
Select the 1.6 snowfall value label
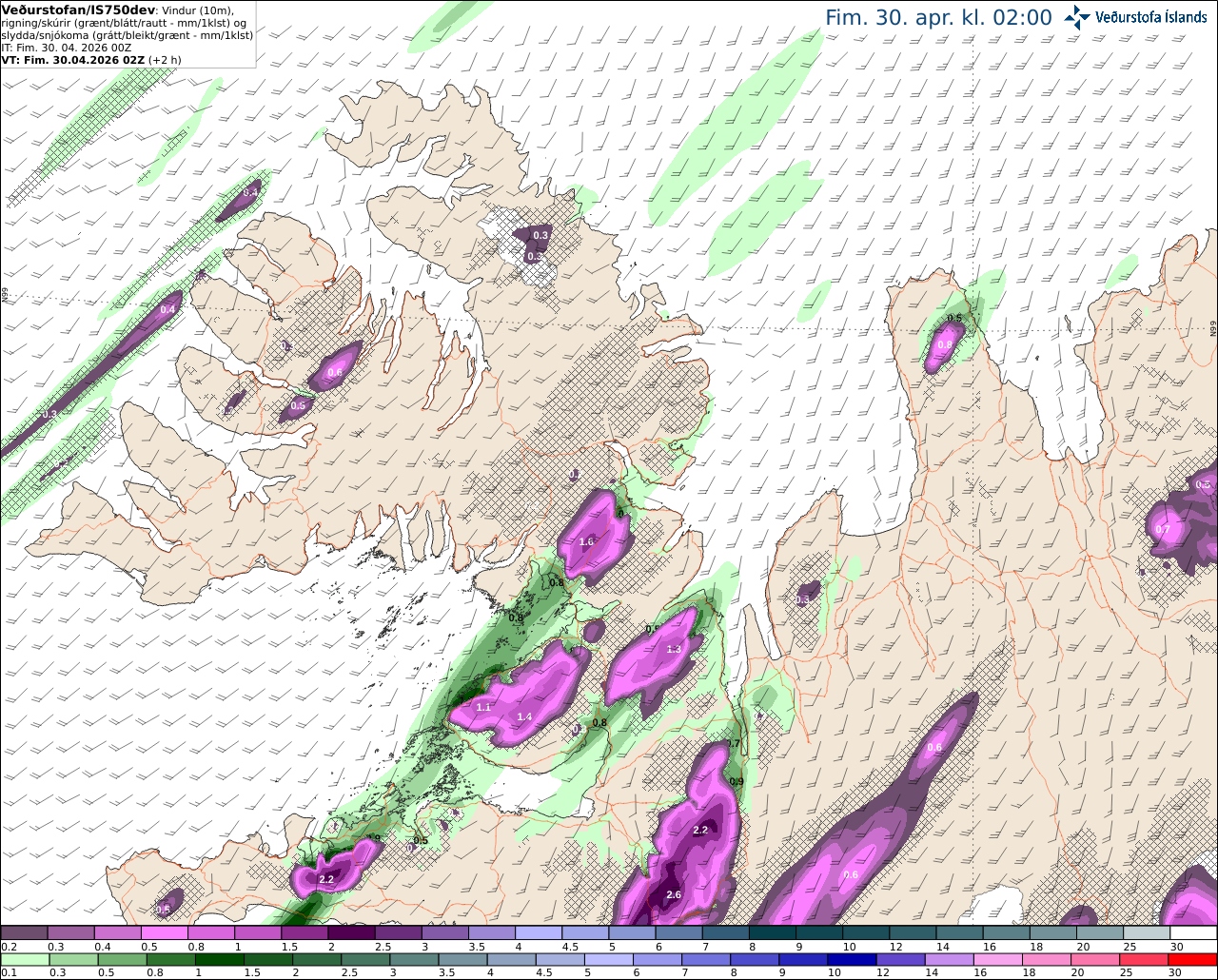pyautogui.click(x=586, y=541)
